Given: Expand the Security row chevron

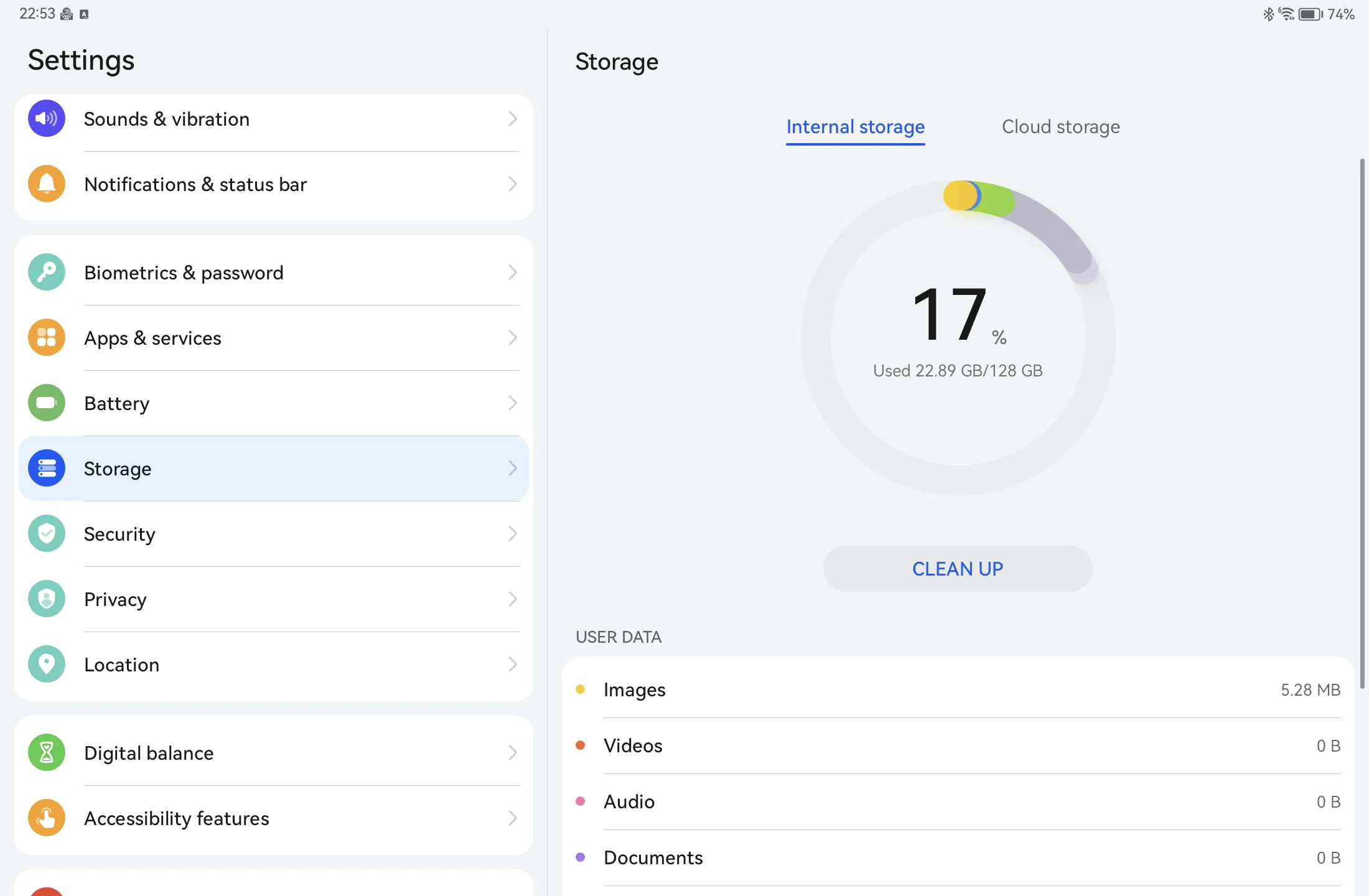Looking at the screenshot, I should [513, 533].
